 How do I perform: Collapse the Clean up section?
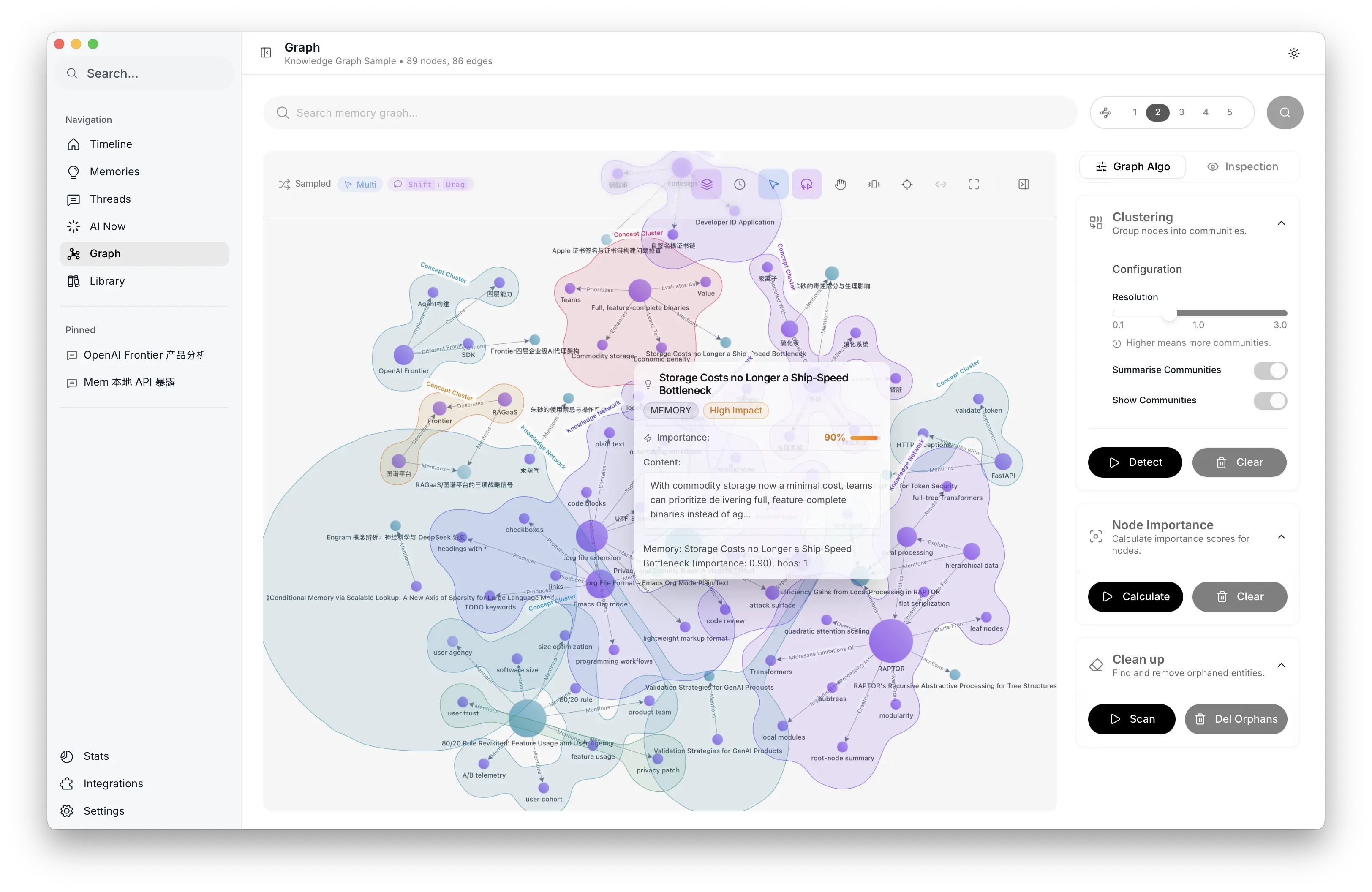point(1281,665)
